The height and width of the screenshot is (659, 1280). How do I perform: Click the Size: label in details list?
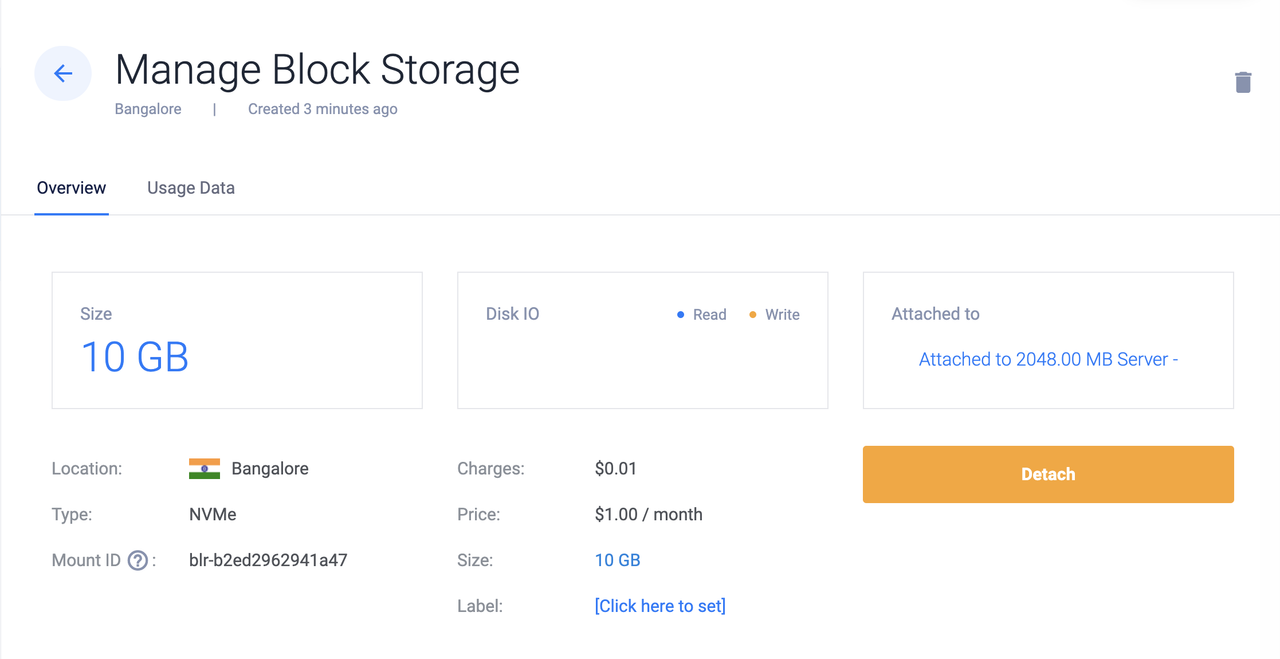click(475, 560)
